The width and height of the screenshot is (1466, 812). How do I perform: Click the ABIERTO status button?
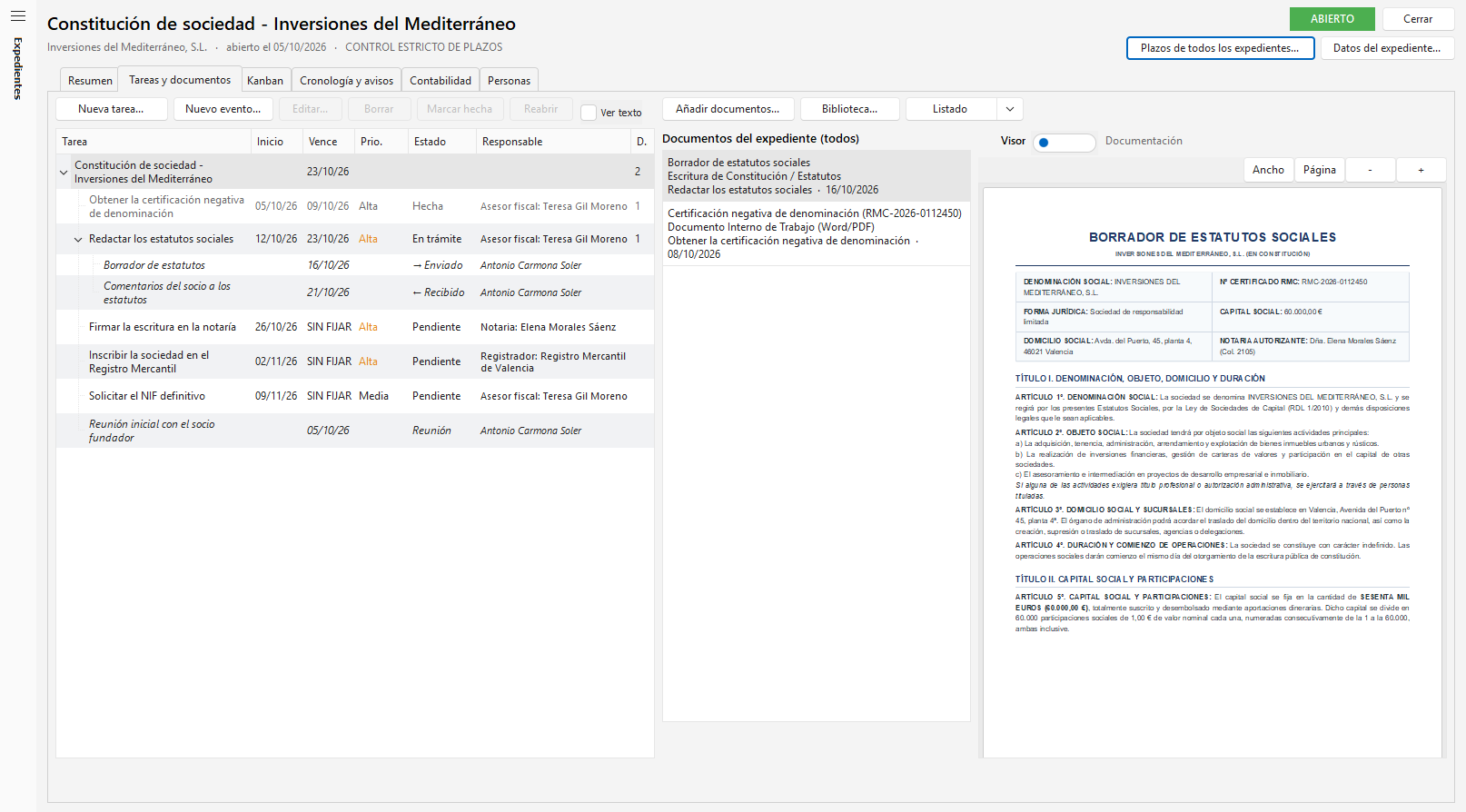click(1332, 19)
